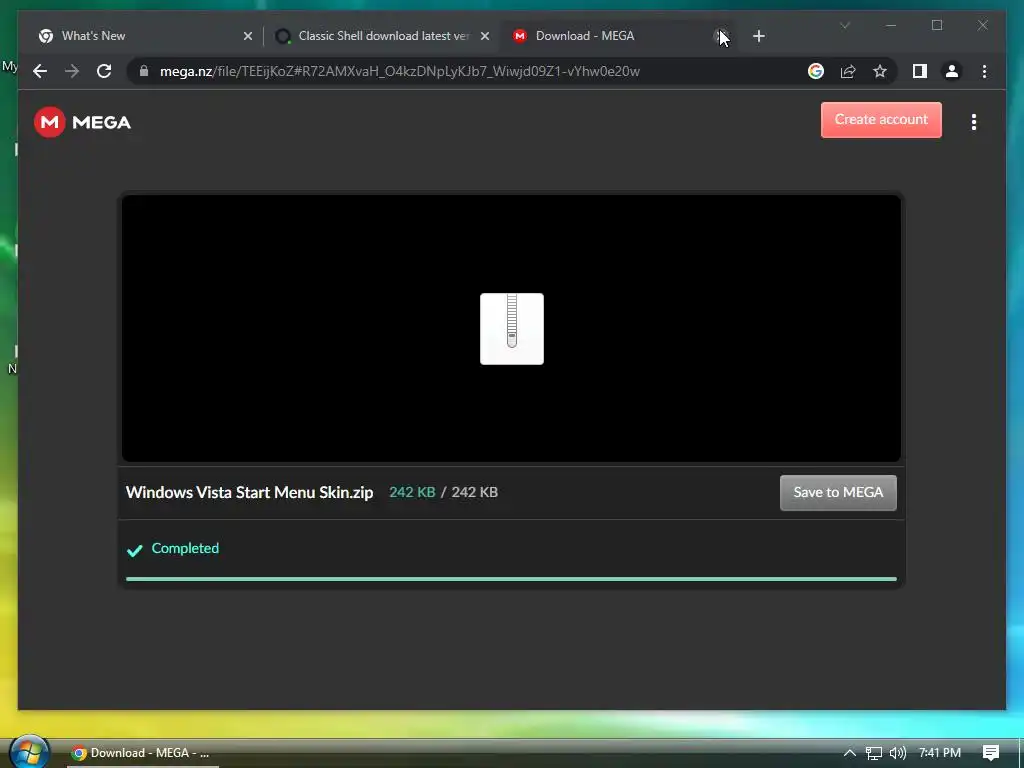Minimize the Chrome window
1024x768 pixels.
click(x=891, y=25)
